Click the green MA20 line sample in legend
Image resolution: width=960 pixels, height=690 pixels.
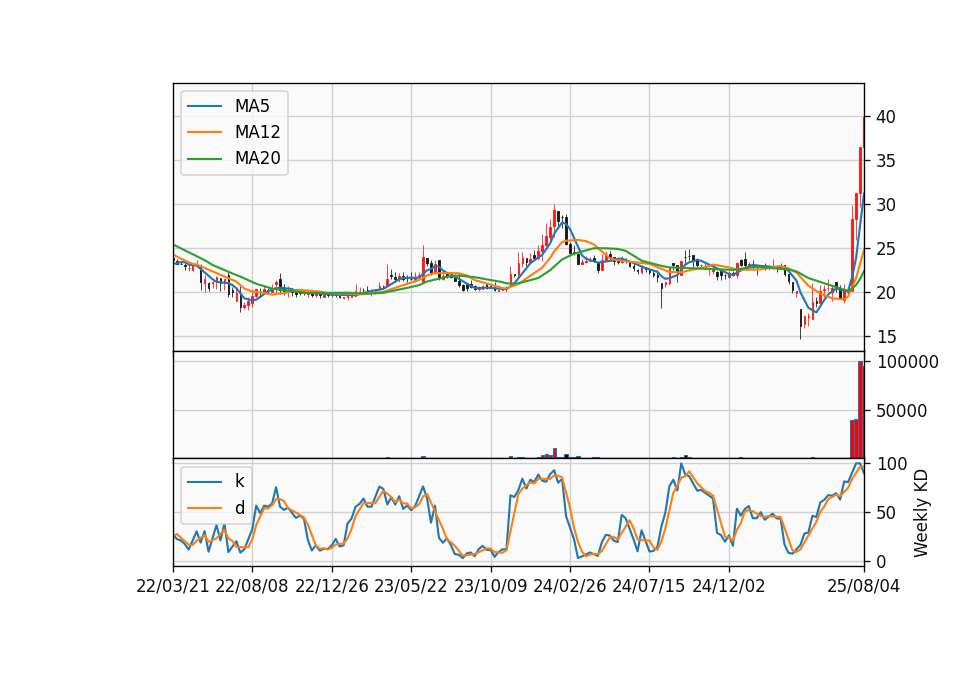[204, 158]
